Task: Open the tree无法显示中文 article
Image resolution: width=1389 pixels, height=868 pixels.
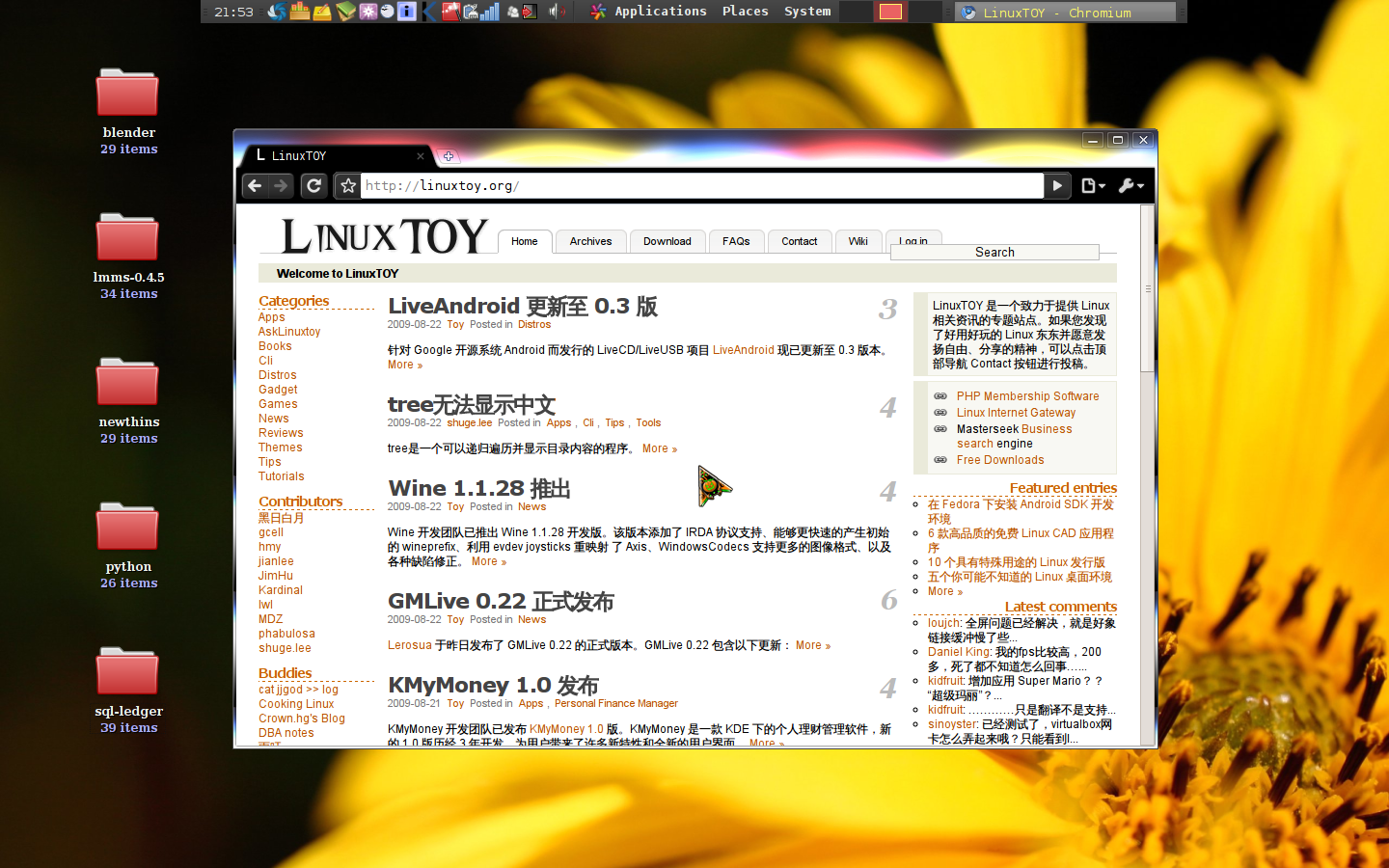Action: 472,405
